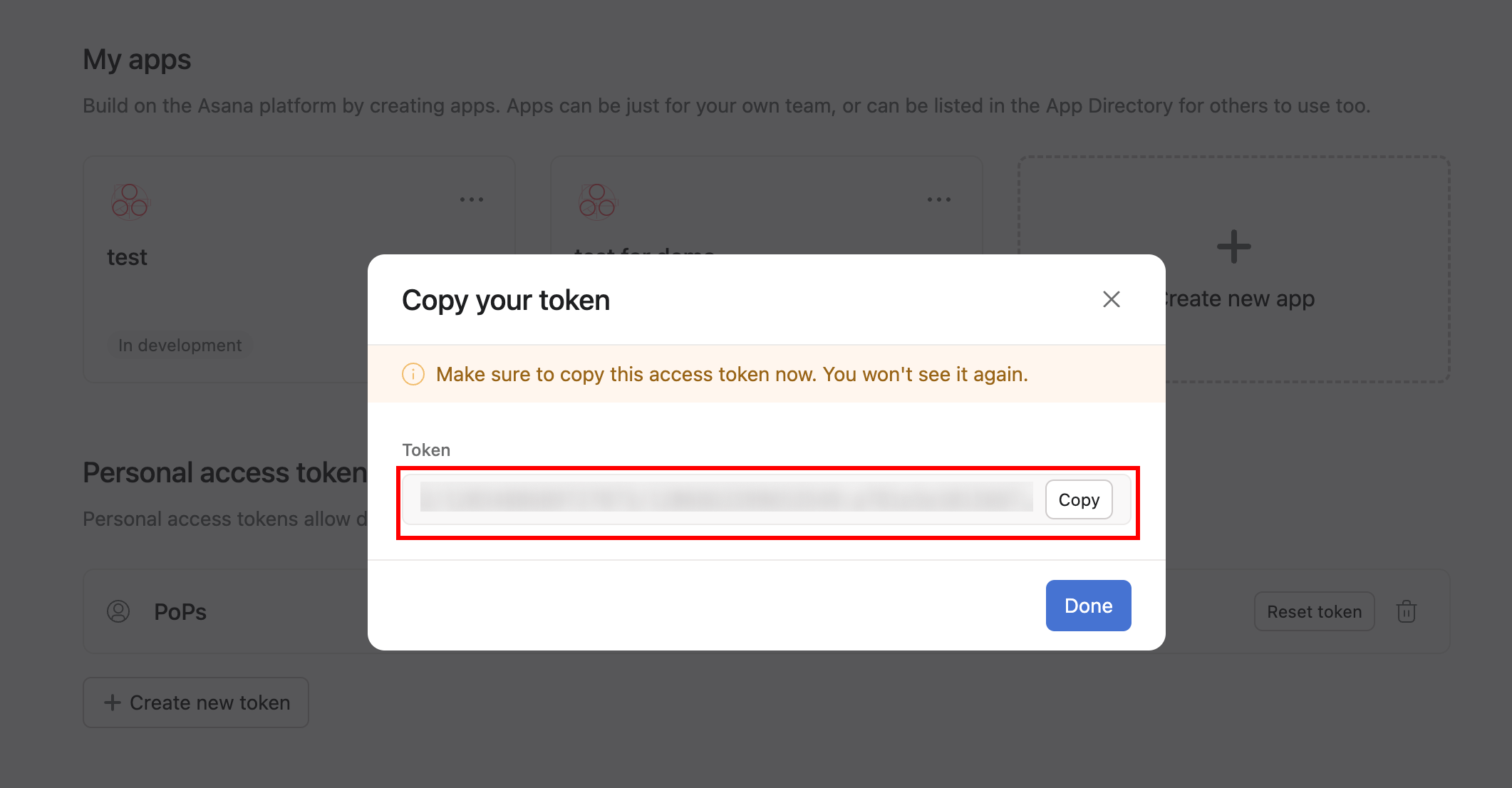The width and height of the screenshot is (1512, 788).
Task: Click the plus icon on Create new app card
Action: 1234,247
